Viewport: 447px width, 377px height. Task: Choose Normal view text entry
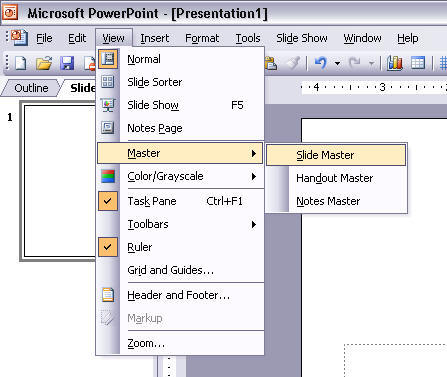point(144,59)
